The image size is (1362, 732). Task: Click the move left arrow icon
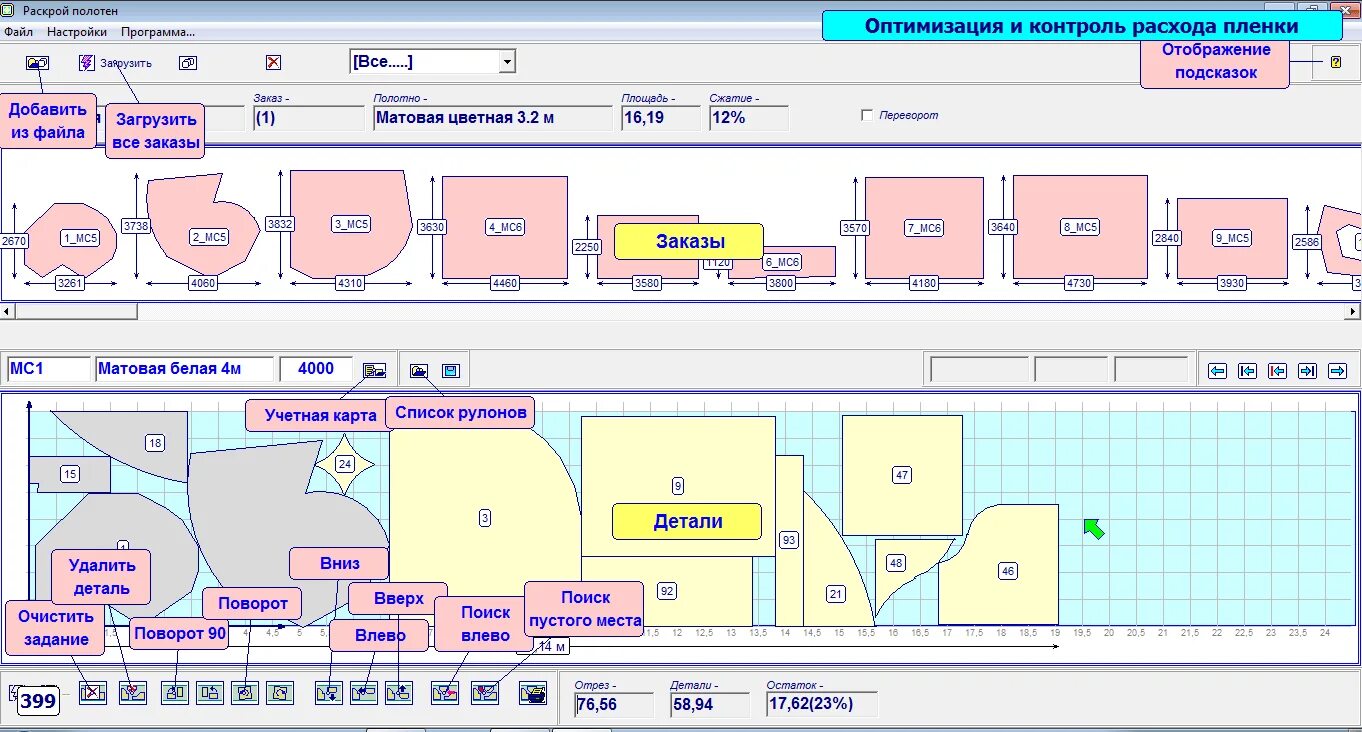(x=364, y=692)
